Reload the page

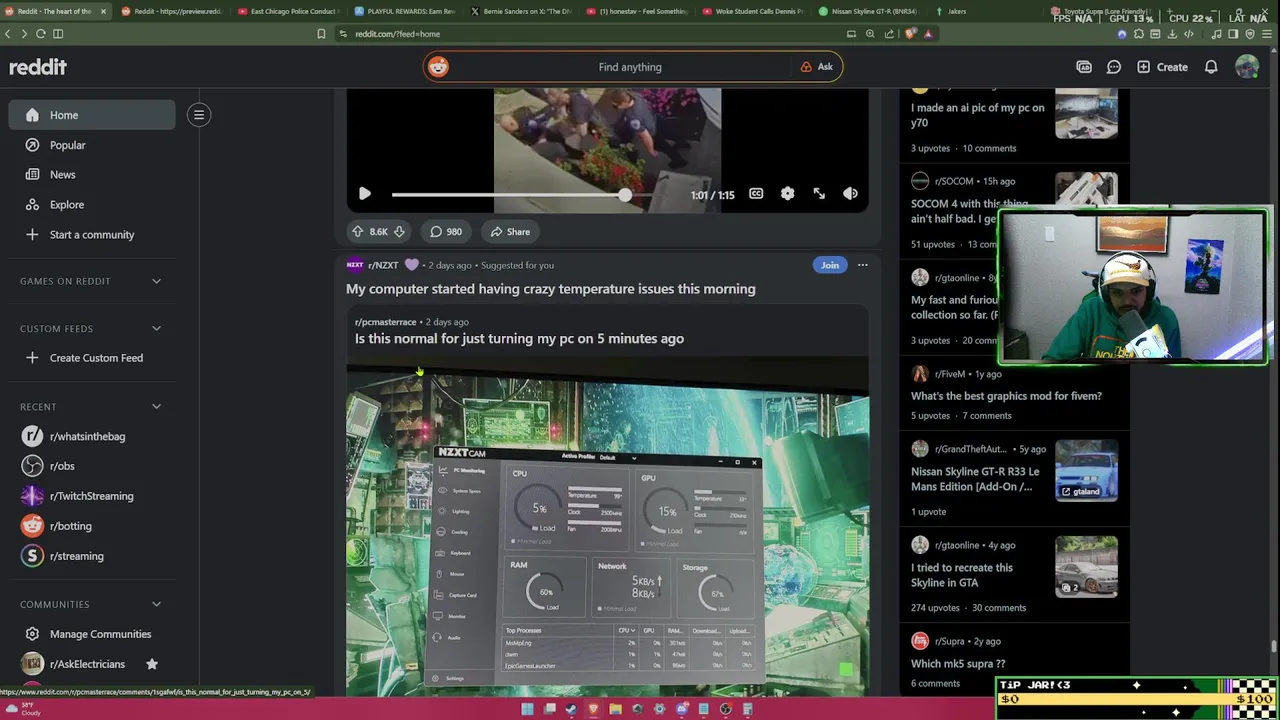pos(41,34)
